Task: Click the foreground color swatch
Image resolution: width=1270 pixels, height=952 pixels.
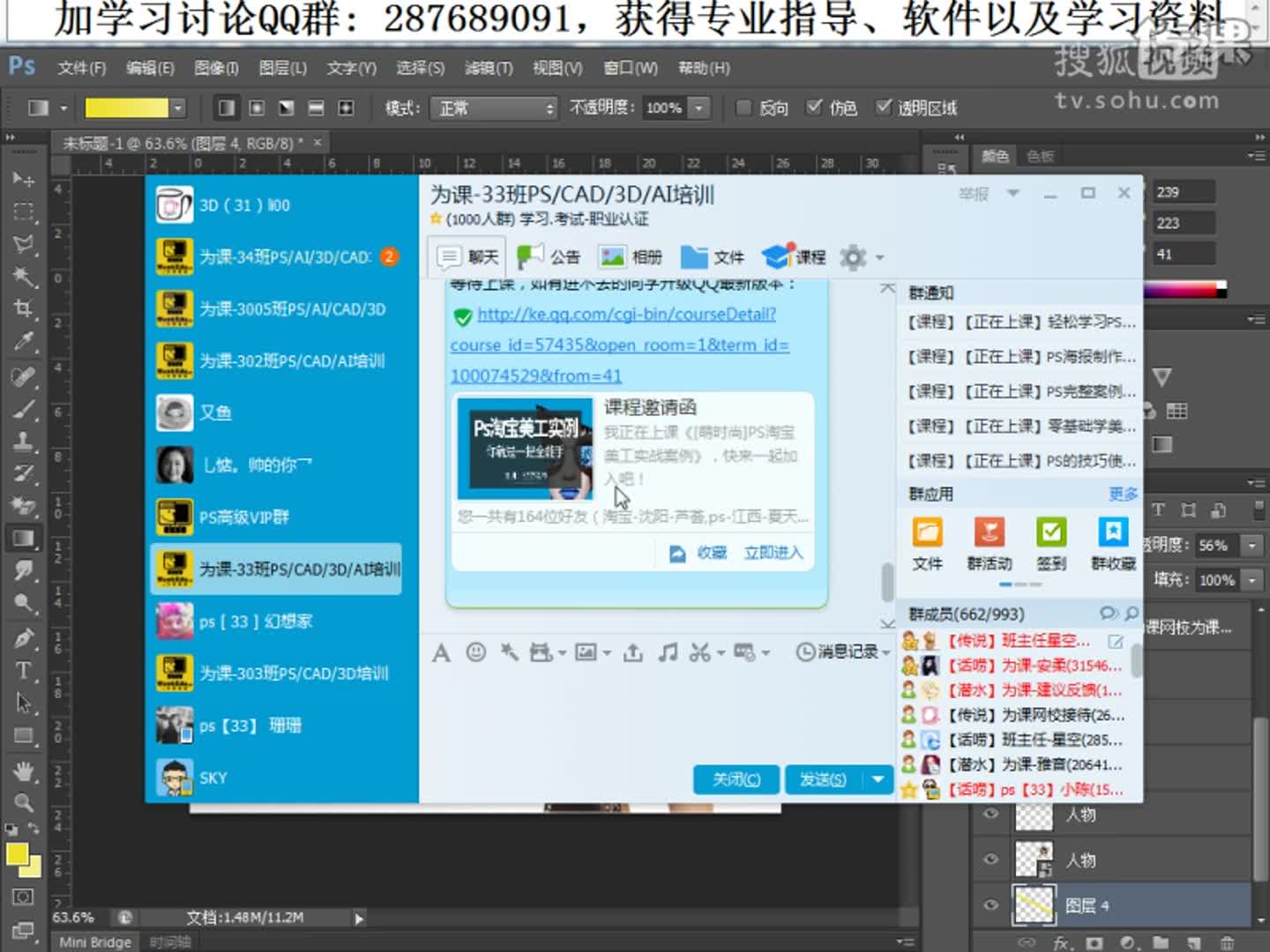Action: coord(17,854)
